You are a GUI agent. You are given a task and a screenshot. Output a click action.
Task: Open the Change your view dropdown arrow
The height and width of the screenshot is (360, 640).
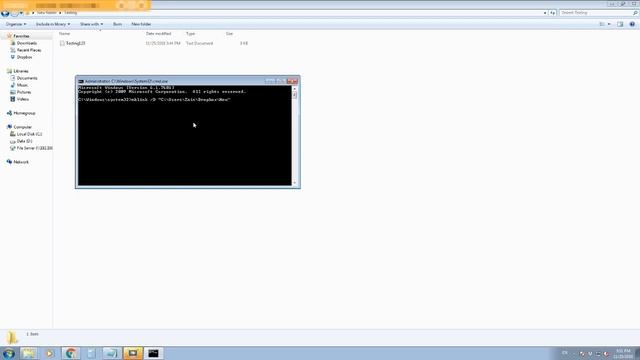click(x=609, y=24)
